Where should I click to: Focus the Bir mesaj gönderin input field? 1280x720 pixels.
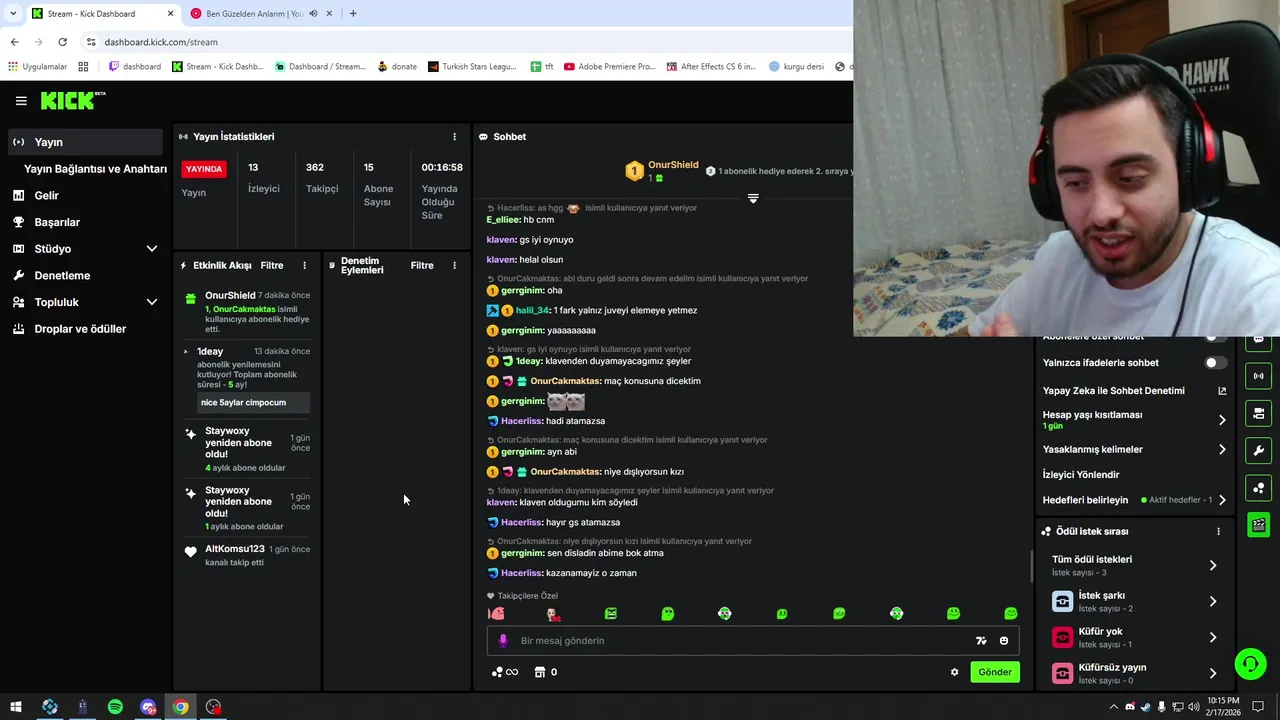(753, 641)
